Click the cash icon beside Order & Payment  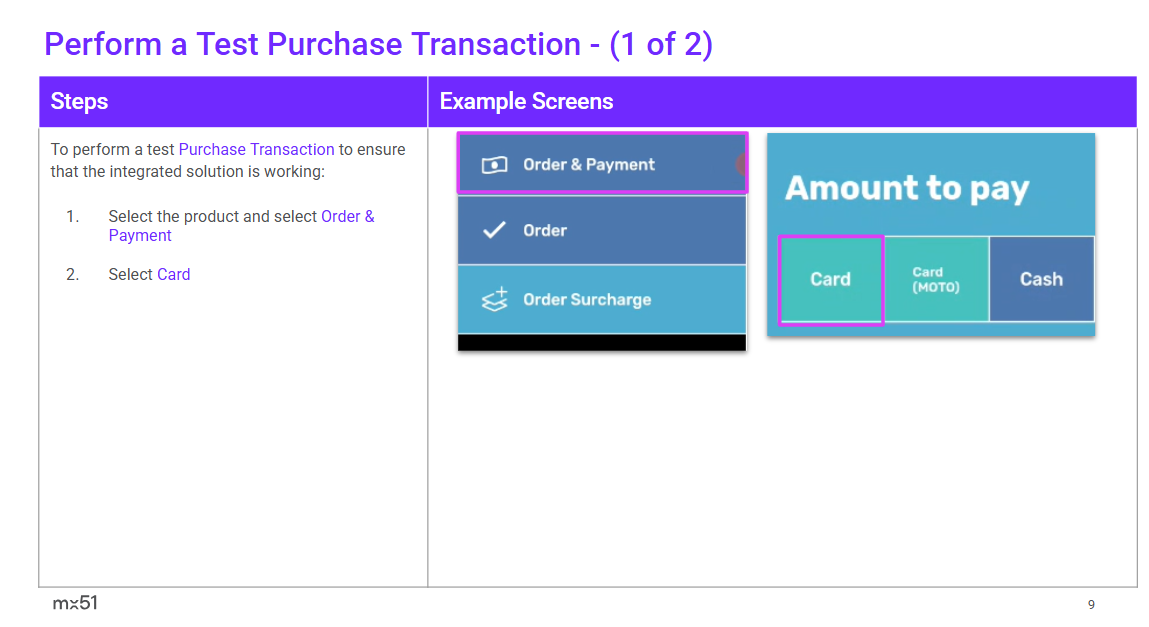495,165
